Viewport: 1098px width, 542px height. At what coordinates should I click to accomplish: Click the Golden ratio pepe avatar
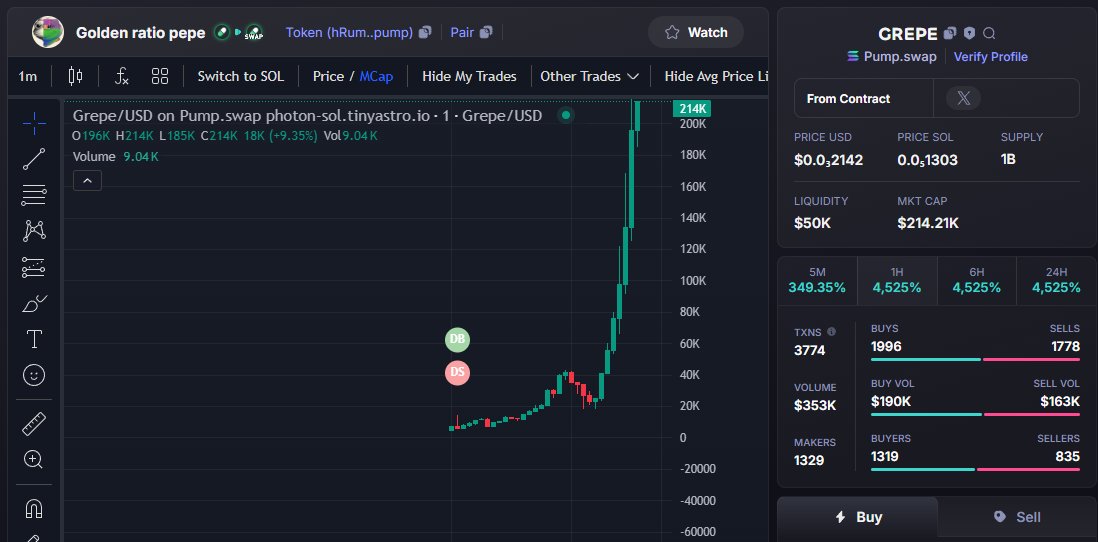click(x=48, y=32)
